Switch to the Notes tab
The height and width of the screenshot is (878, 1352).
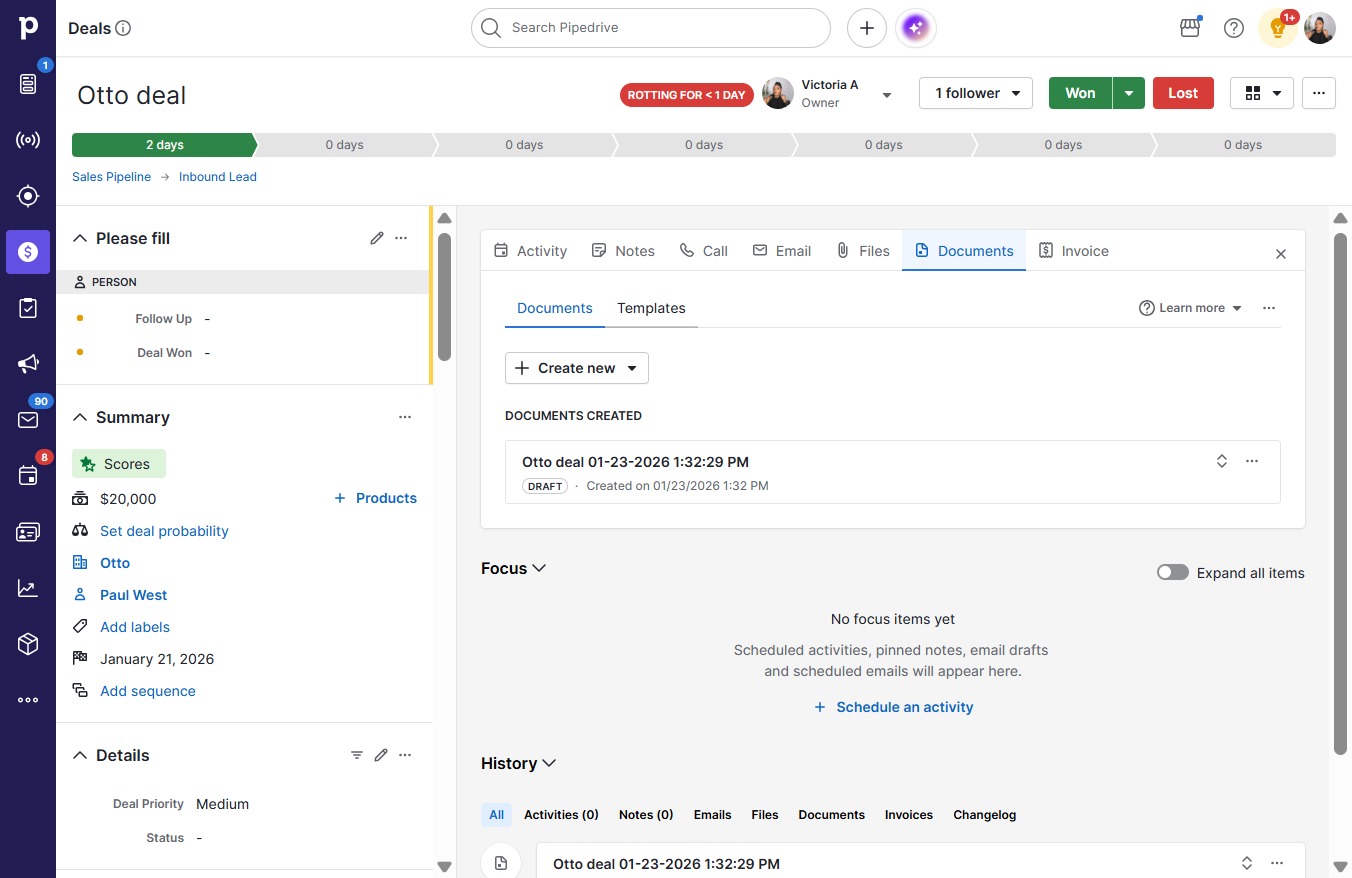[623, 251]
